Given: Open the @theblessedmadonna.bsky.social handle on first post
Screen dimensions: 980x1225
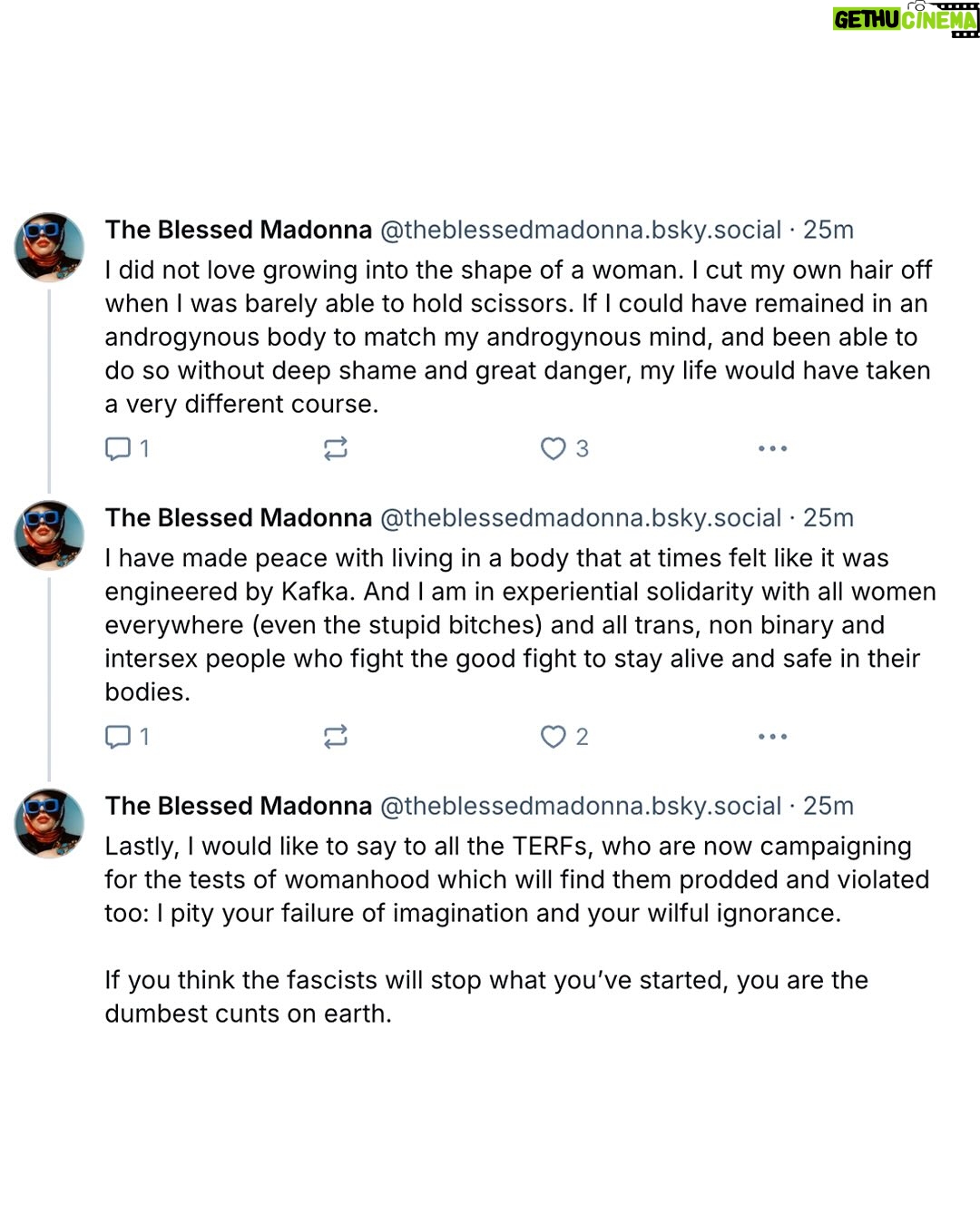Looking at the screenshot, I should click(x=580, y=230).
